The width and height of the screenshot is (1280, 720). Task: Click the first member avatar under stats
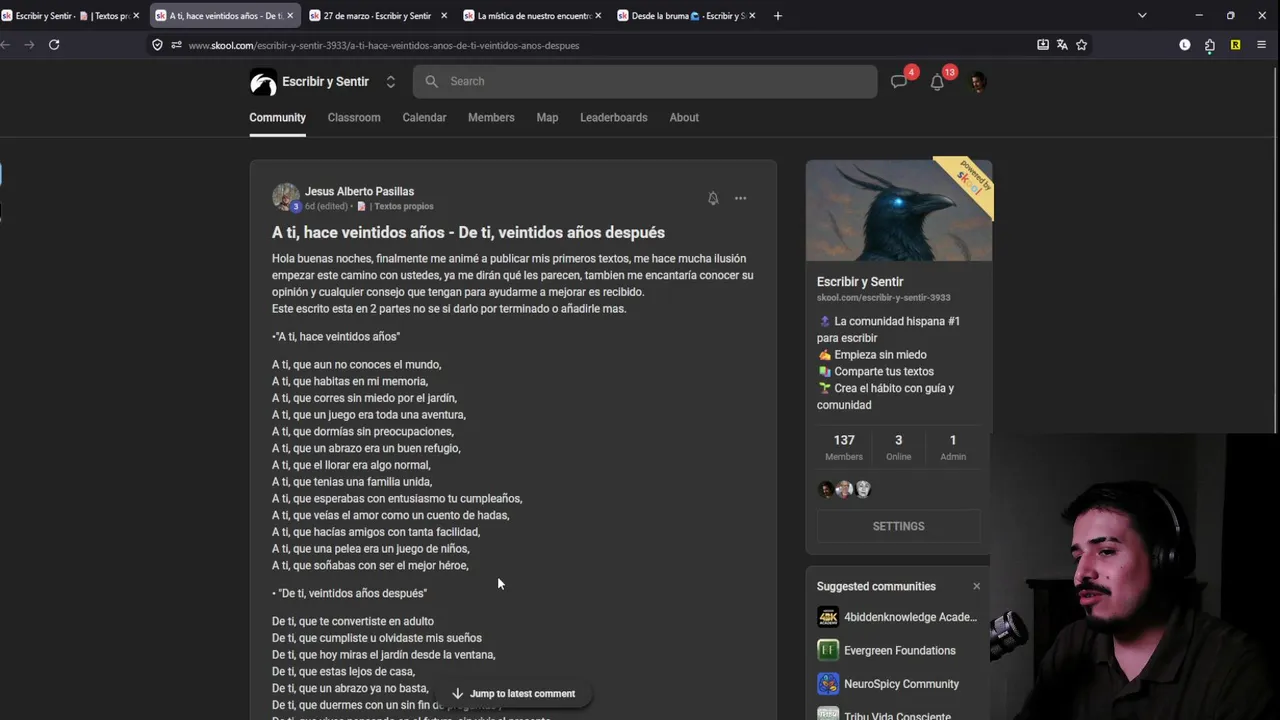coord(826,489)
